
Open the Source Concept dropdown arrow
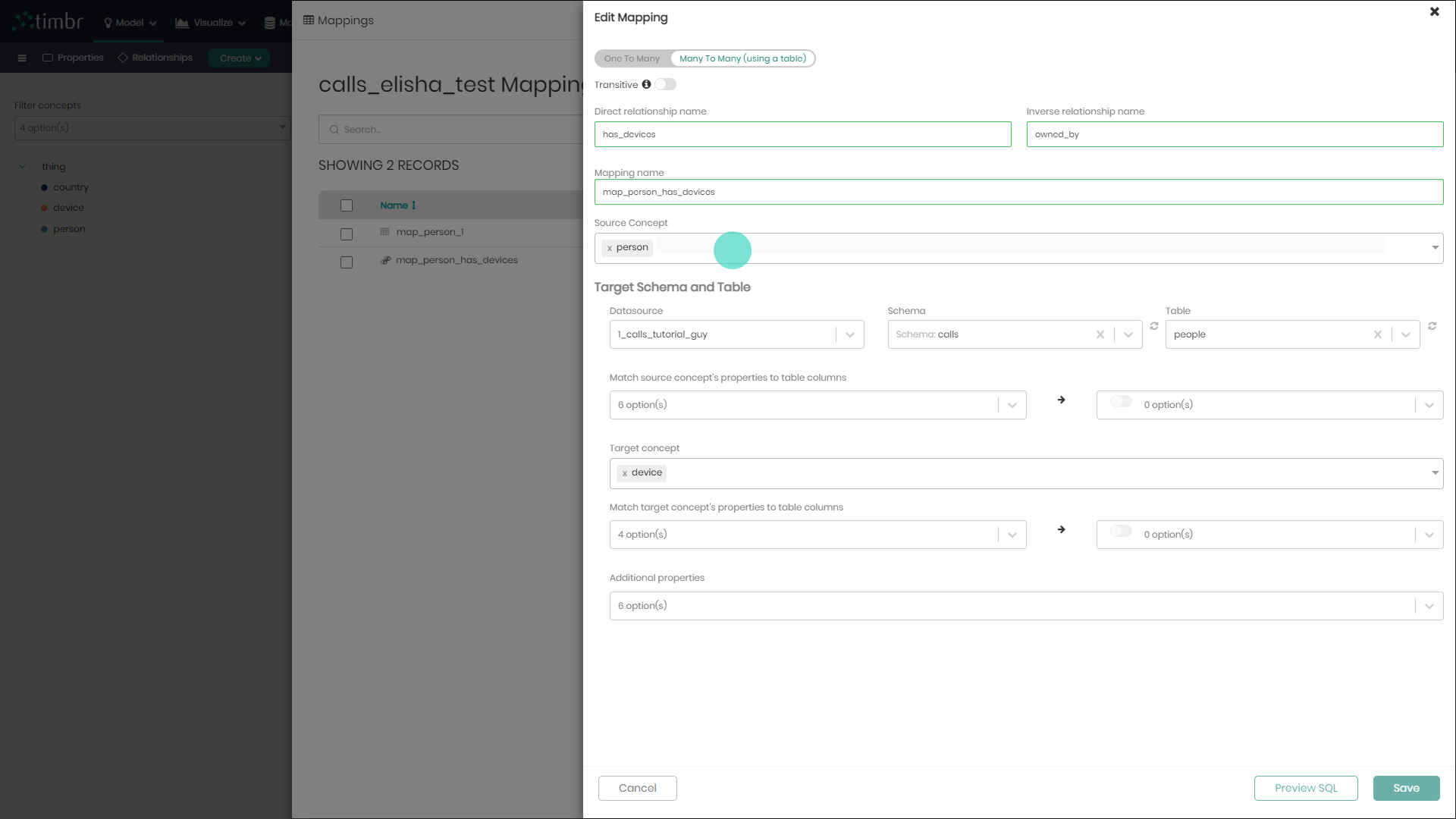(1435, 248)
